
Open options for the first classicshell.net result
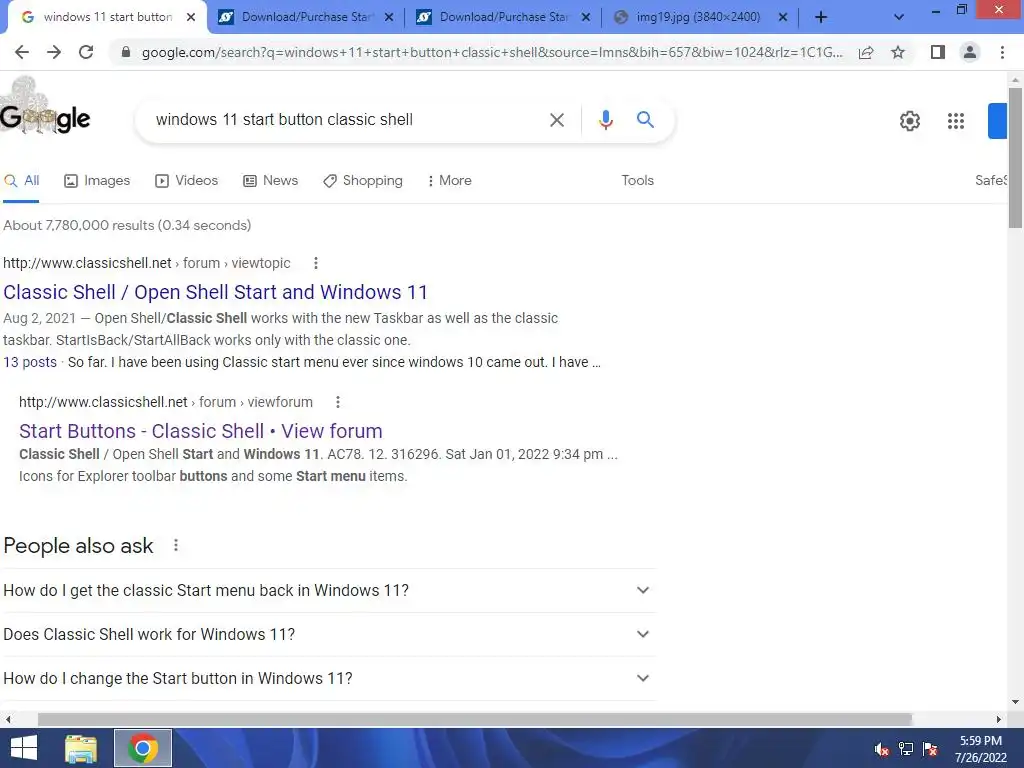315,263
